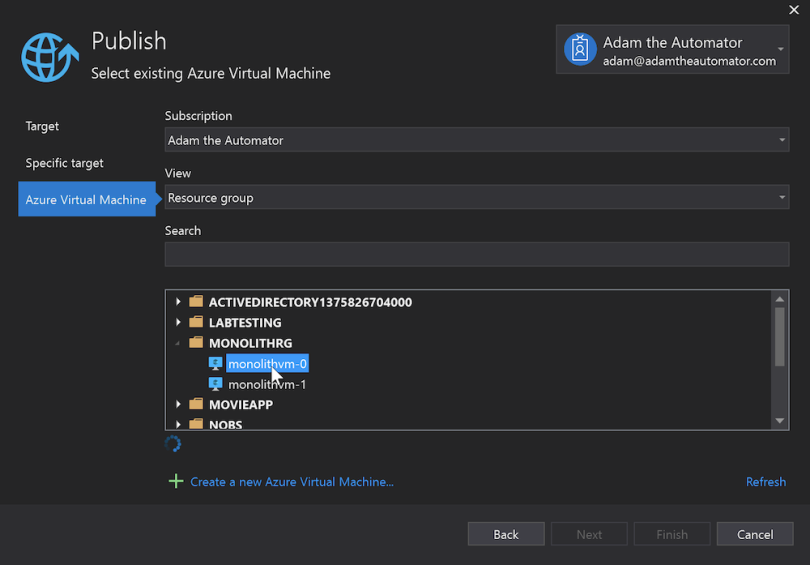Go to the Target step
Image resolution: width=810 pixels, height=565 pixels.
pos(42,126)
